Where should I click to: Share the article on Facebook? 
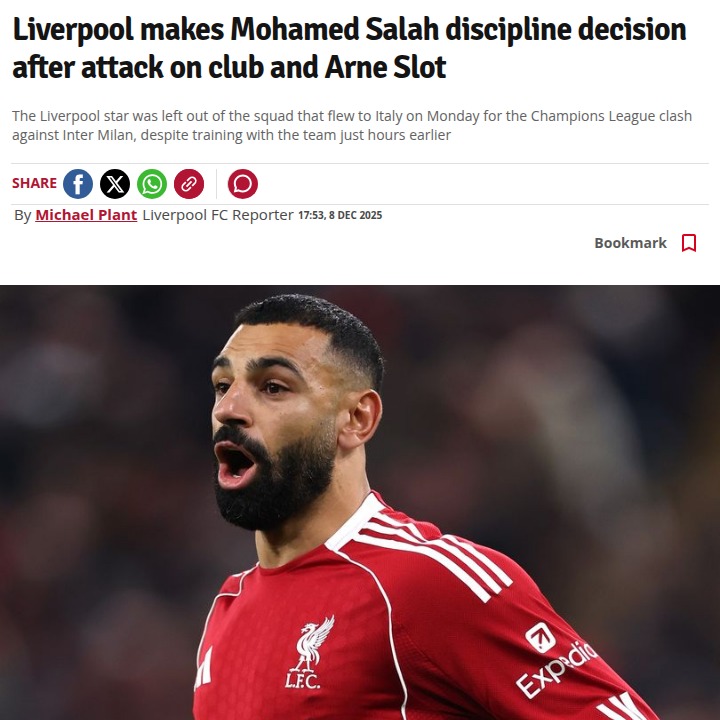pyautogui.click(x=78, y=184)
